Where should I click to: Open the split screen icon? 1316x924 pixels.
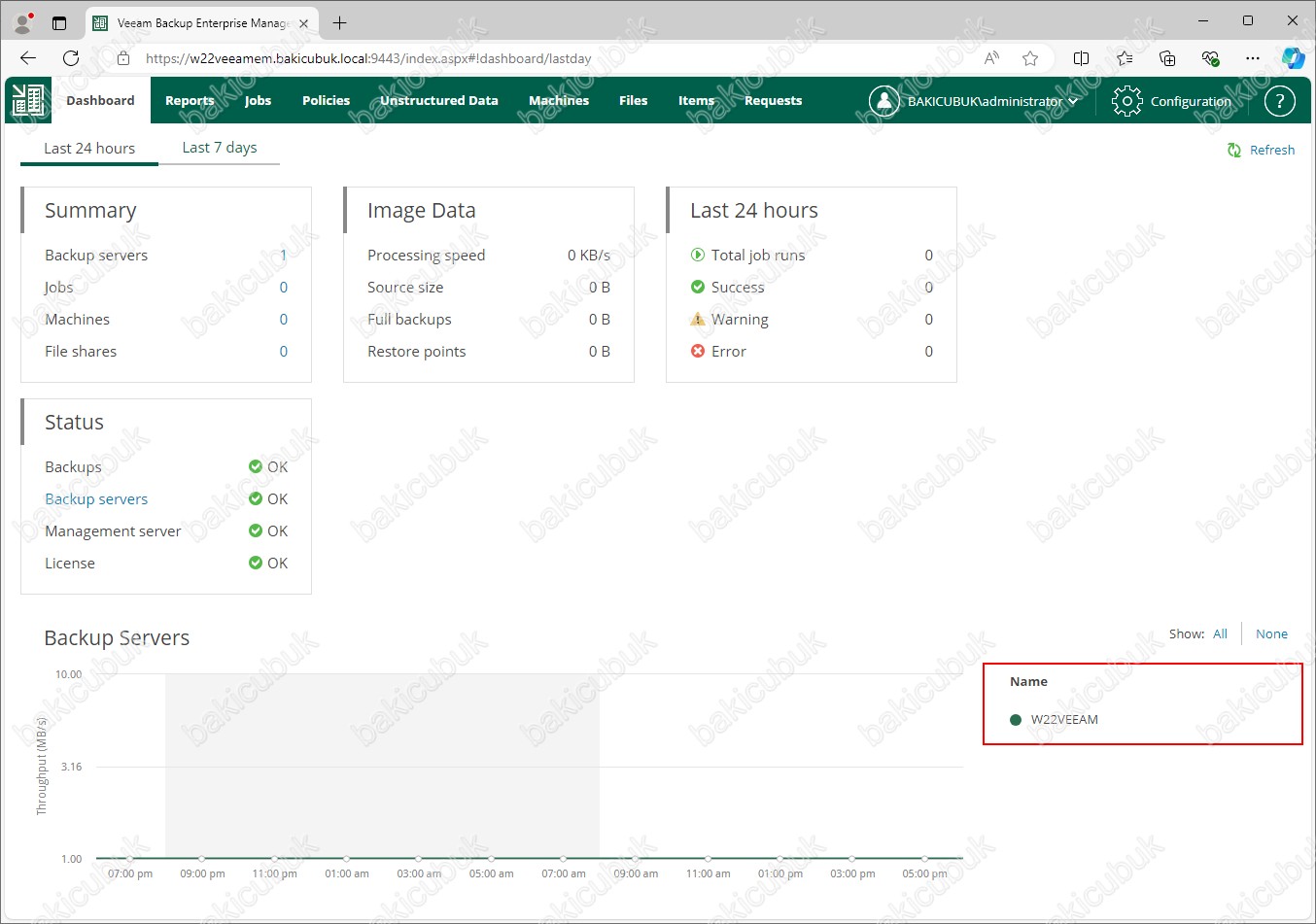coord(1081,58)
